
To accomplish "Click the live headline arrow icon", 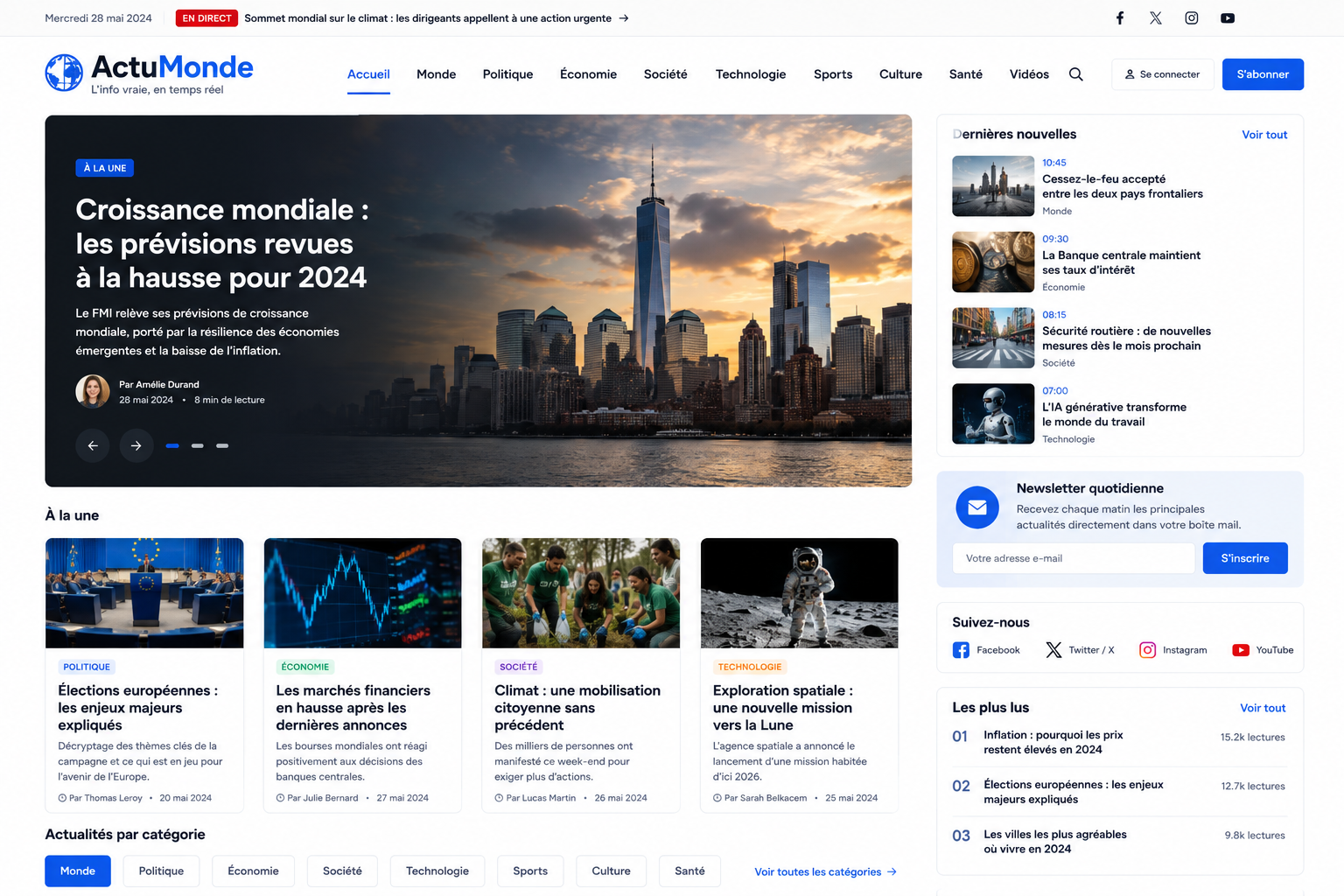I will point(624,18).
